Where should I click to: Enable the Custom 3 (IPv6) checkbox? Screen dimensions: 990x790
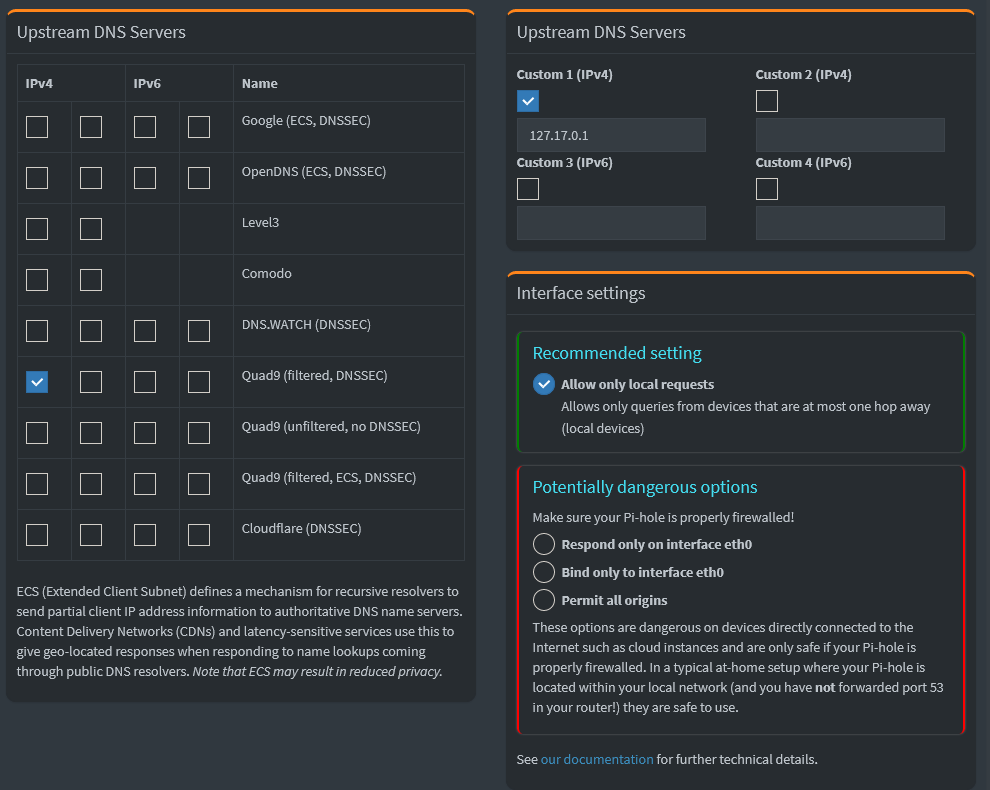pos(528,189)
